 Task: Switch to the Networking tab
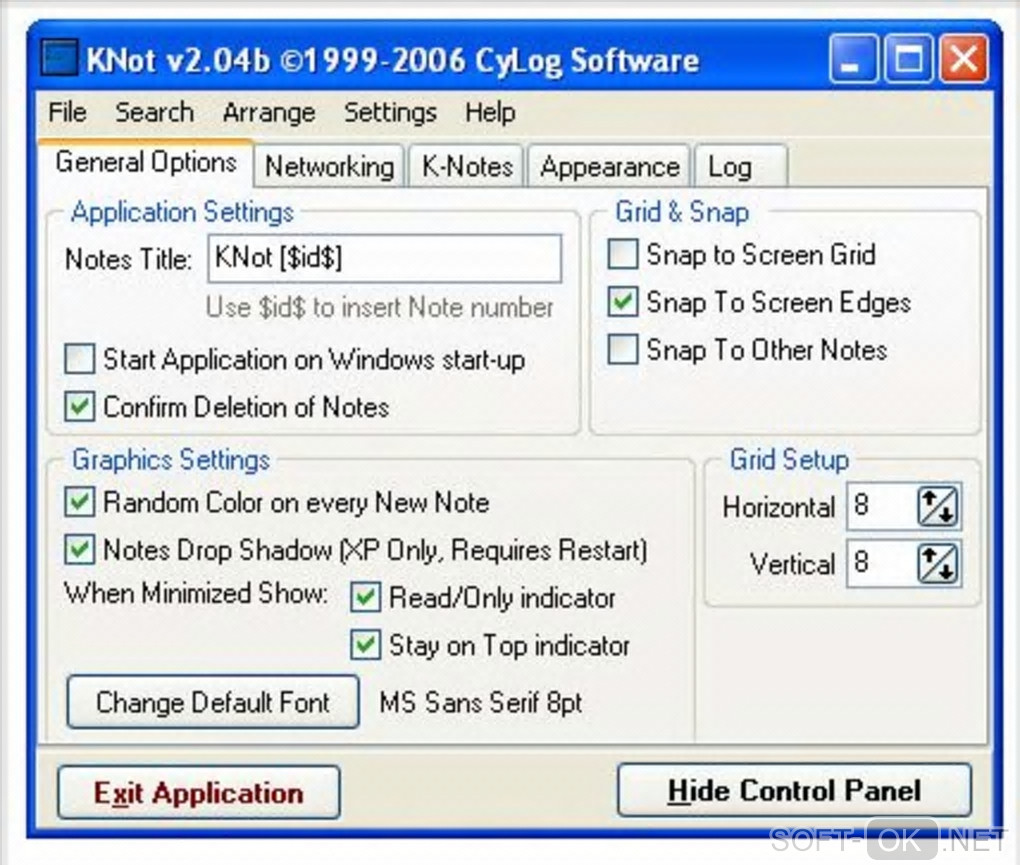tap(329, 166)
